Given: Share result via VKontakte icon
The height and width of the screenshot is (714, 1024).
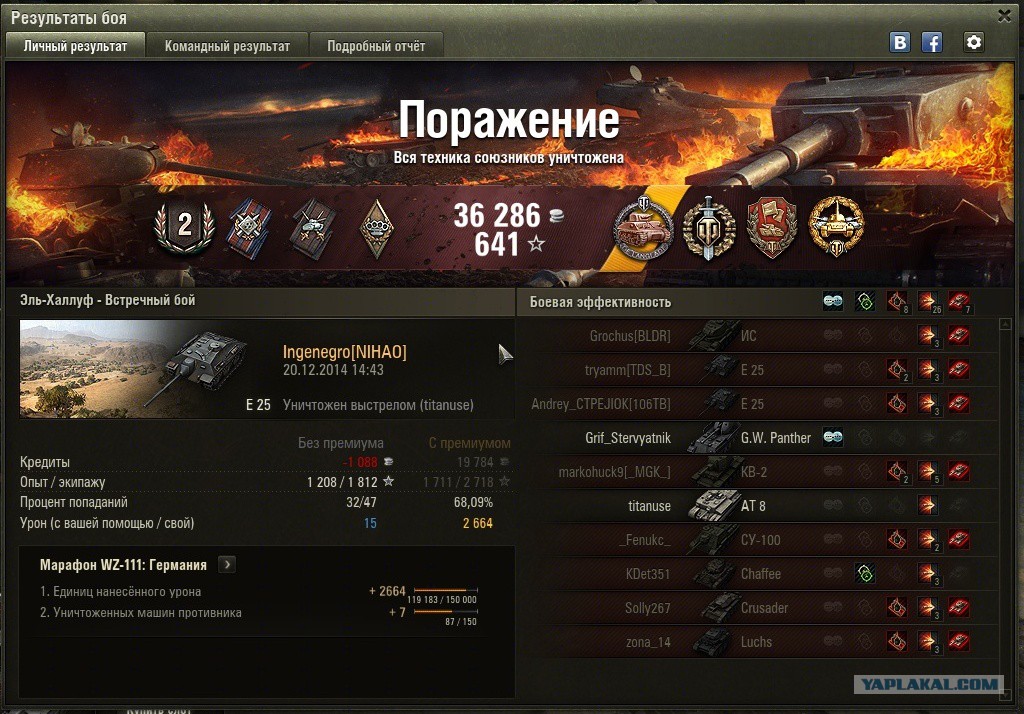Looking at the screenshot, I should coord(900,42).
